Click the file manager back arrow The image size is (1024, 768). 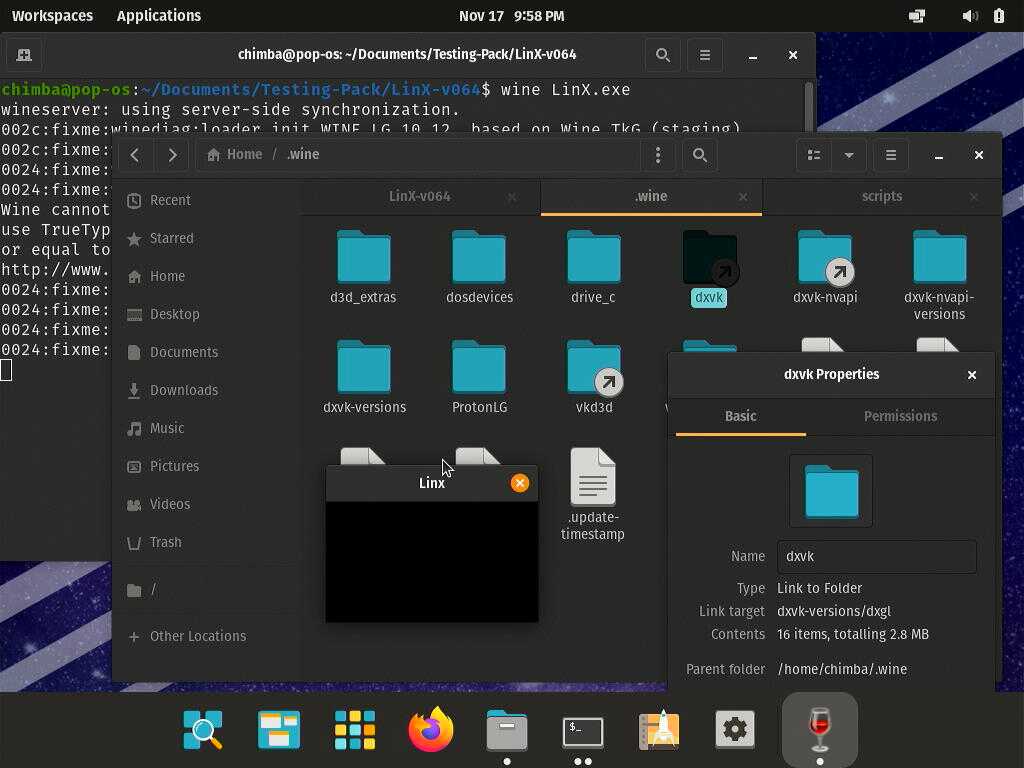point(135,155)
